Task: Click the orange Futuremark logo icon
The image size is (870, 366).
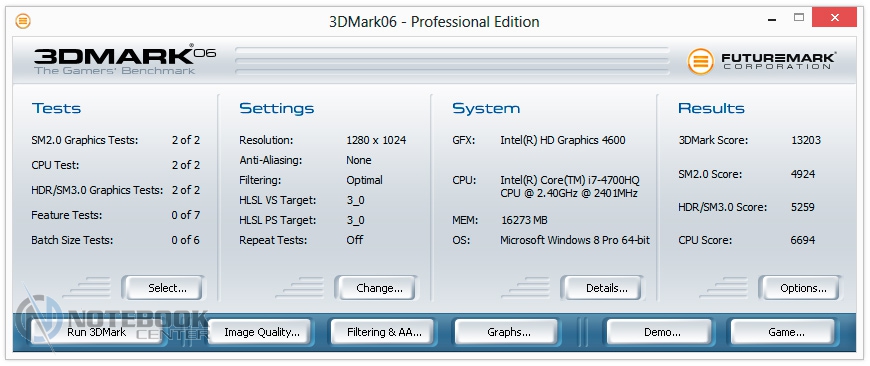Action: click(x=700, y=62)
